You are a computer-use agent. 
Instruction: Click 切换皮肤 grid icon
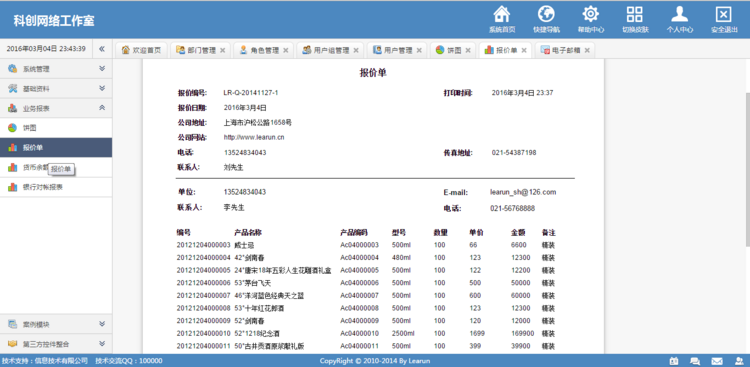tap(635, 14)
